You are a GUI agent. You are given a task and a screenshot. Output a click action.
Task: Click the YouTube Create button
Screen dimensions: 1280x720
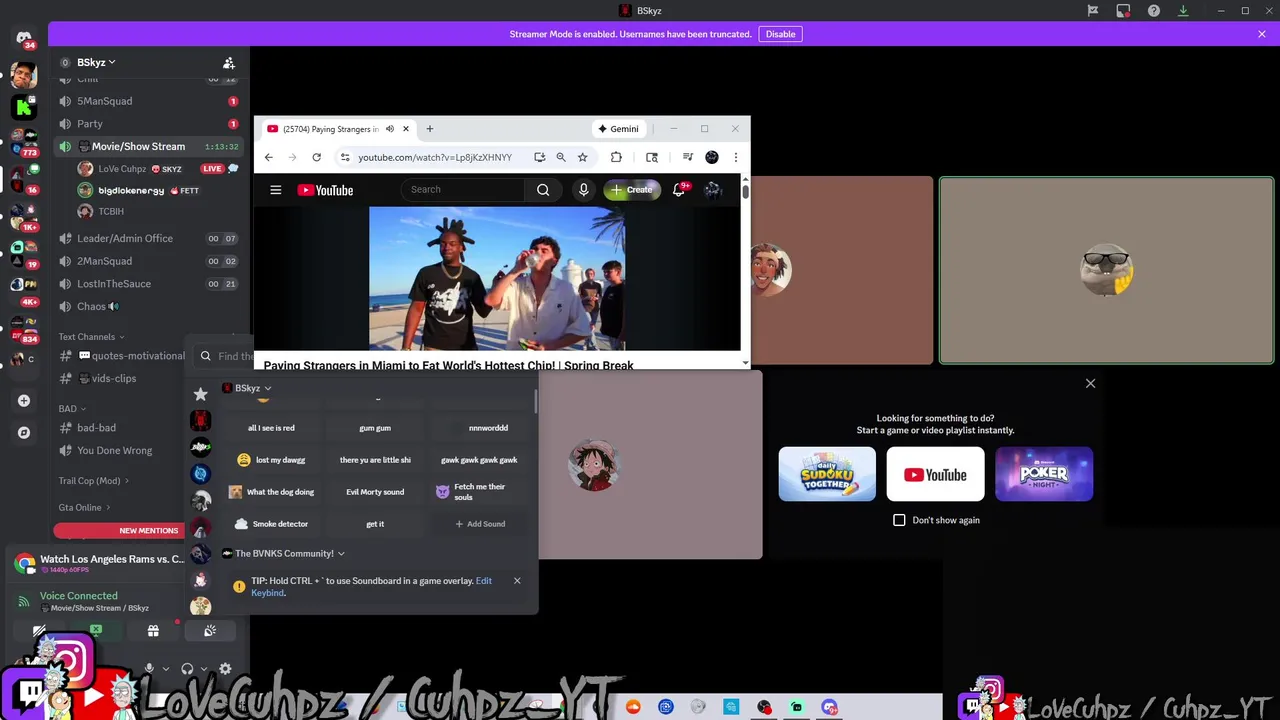[632, 190]
